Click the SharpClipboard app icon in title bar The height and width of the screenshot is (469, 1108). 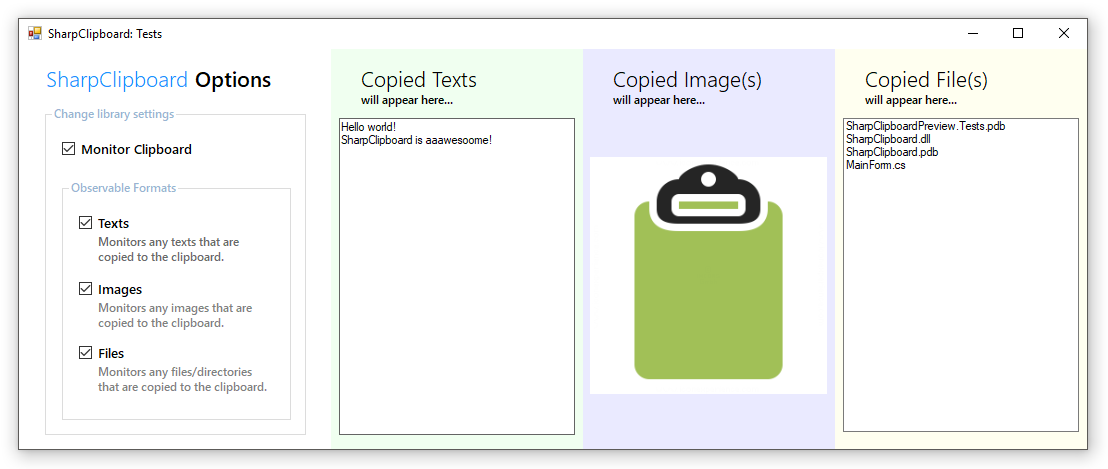pos(35,33)
